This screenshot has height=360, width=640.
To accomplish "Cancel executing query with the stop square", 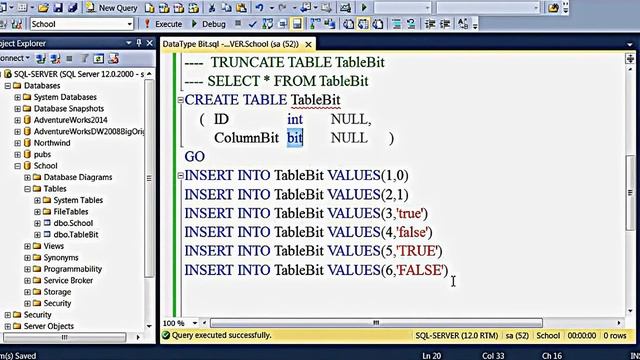I will click(x=238, y=24).
